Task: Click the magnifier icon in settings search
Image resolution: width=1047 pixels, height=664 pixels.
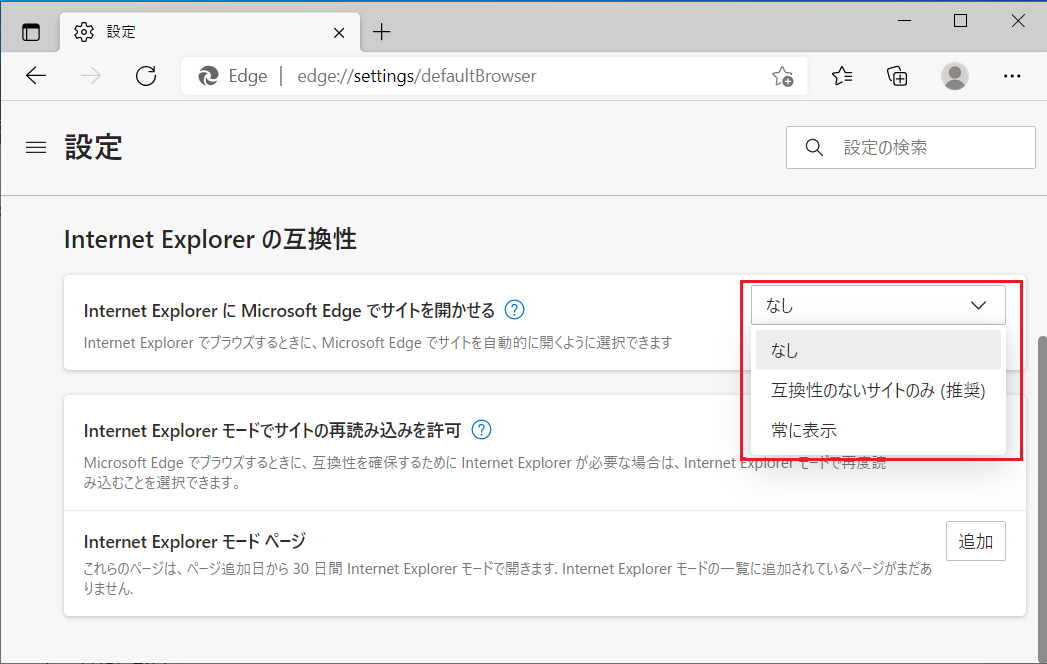Action: (x=814, y=148)
